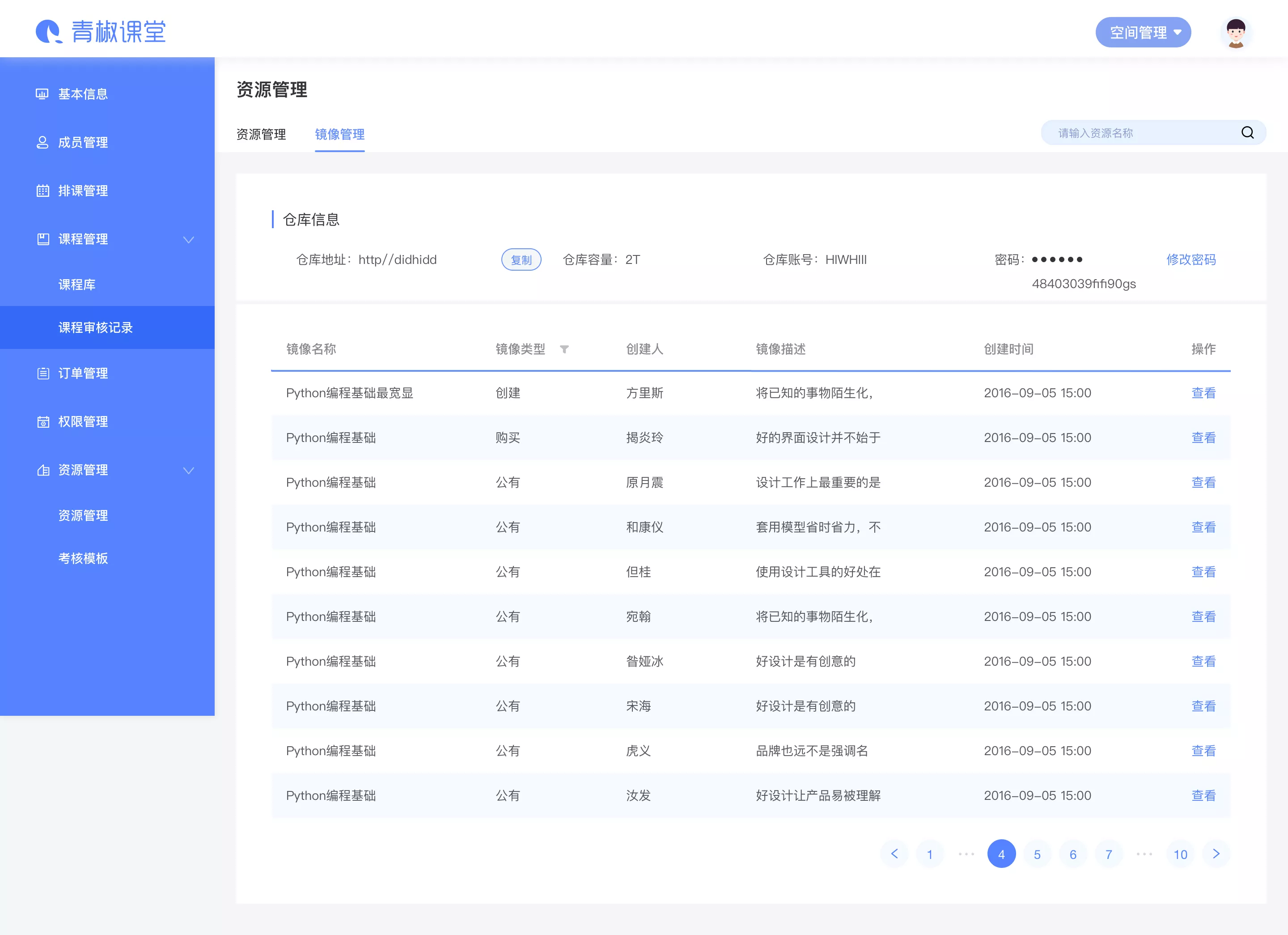Click 查看 for Python编程基础最宽显 row

pos(1203,393)
